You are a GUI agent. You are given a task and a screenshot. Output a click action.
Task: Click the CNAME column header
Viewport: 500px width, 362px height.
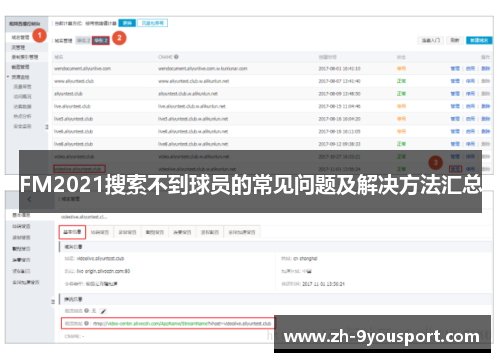(x=165, y=57)
